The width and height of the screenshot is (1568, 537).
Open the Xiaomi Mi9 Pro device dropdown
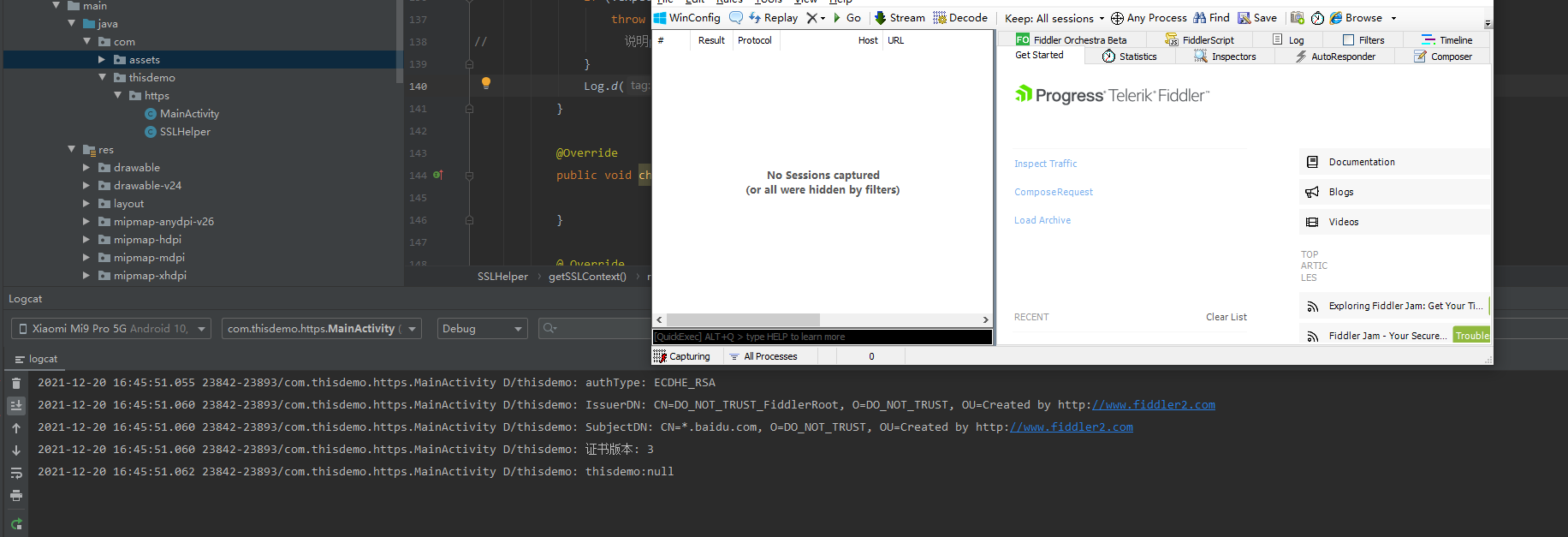111,329
